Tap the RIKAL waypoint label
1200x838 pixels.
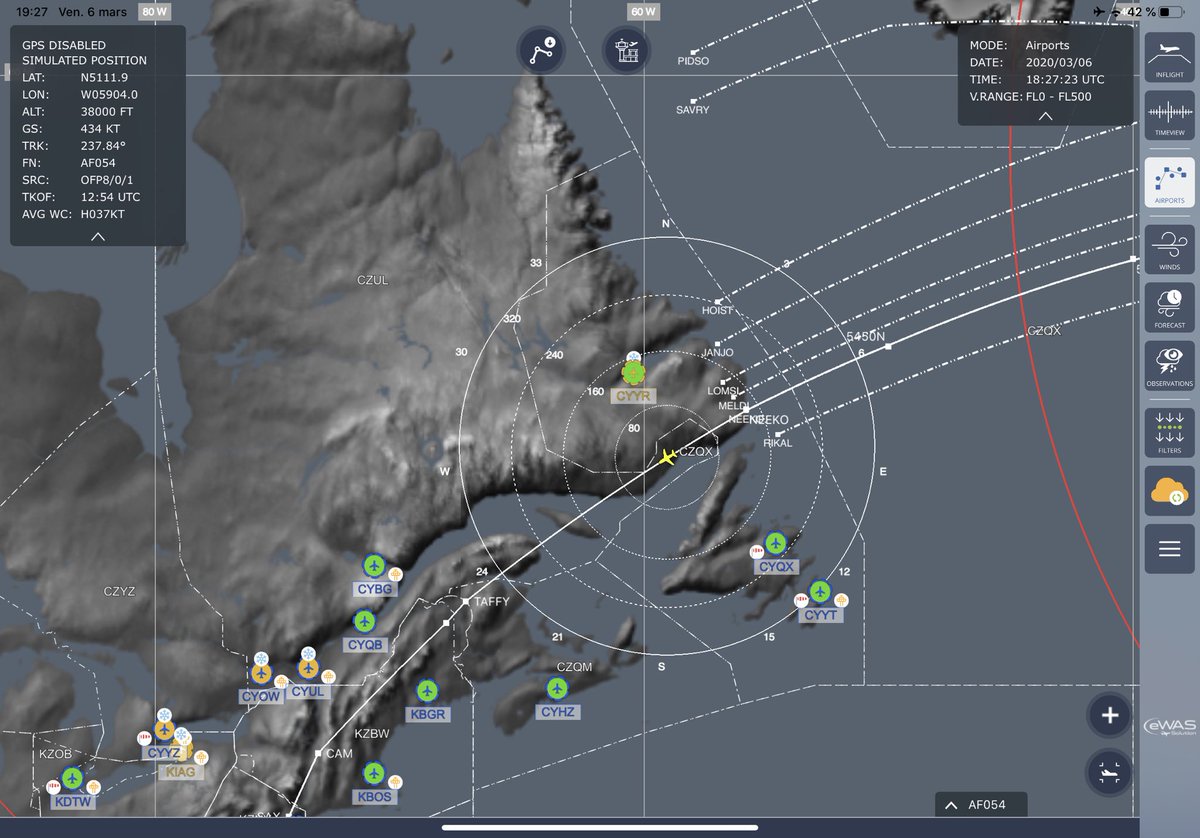777,442
